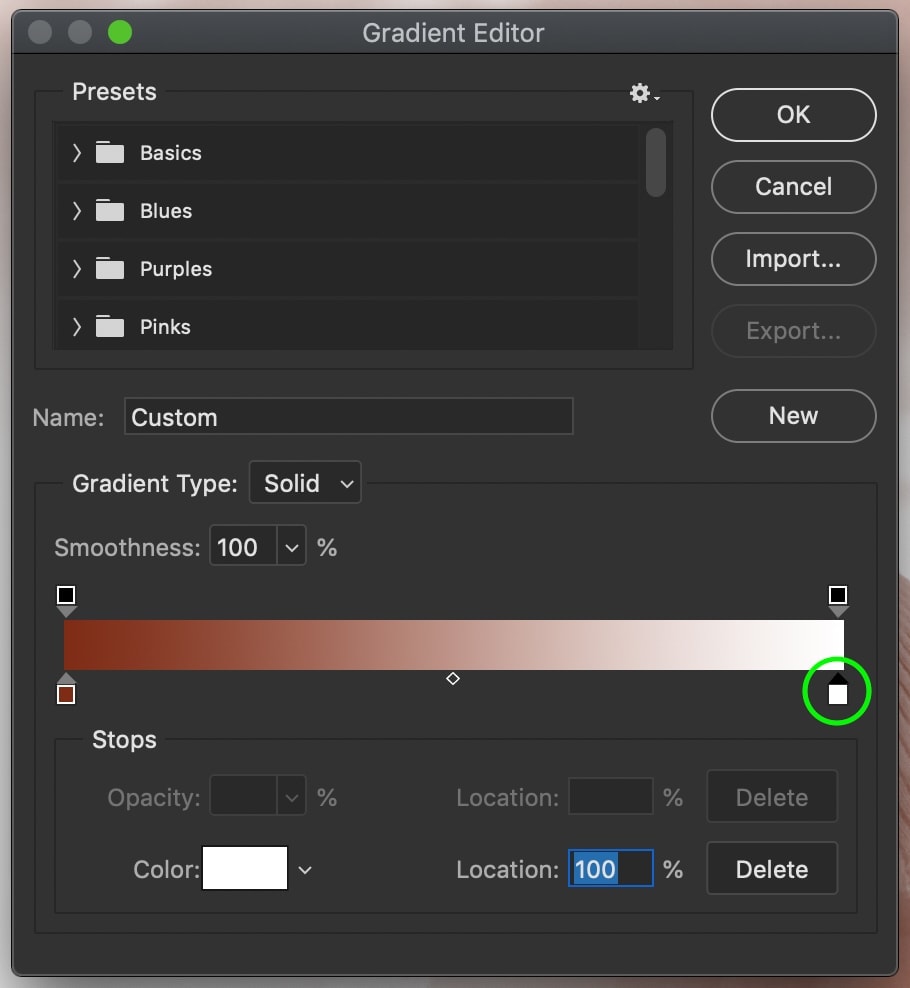This screenshot has width=910, height=988.
Task: Click the Name field containing Custom
Action: (x=348, y=416)
